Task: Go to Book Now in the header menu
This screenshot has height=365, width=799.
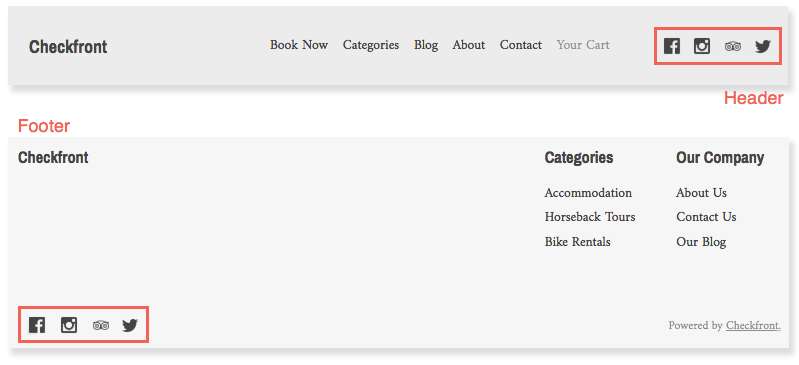Action: pyautogui.click(x=299, y=45)
